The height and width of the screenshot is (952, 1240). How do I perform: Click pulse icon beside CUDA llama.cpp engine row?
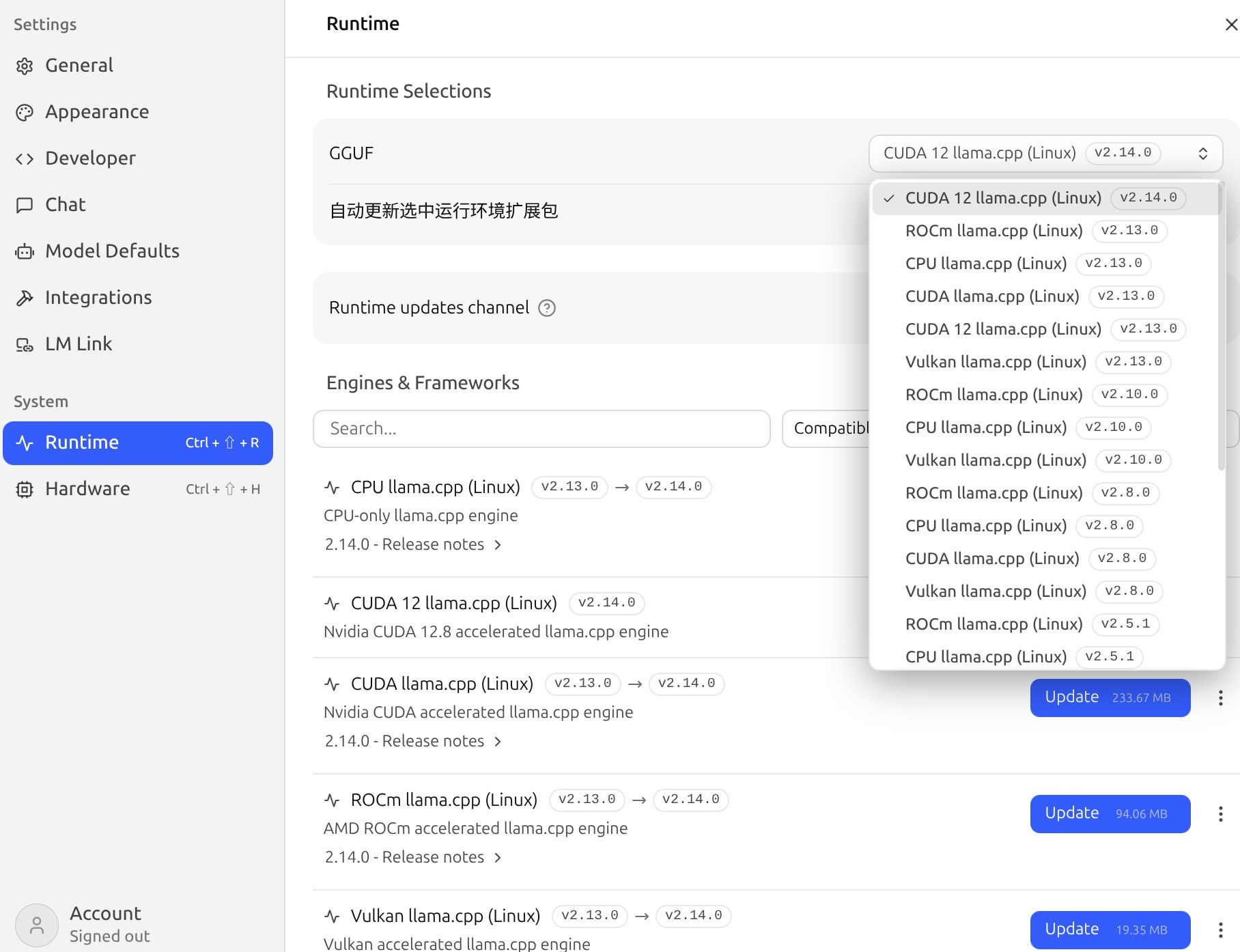coord(332,684)
